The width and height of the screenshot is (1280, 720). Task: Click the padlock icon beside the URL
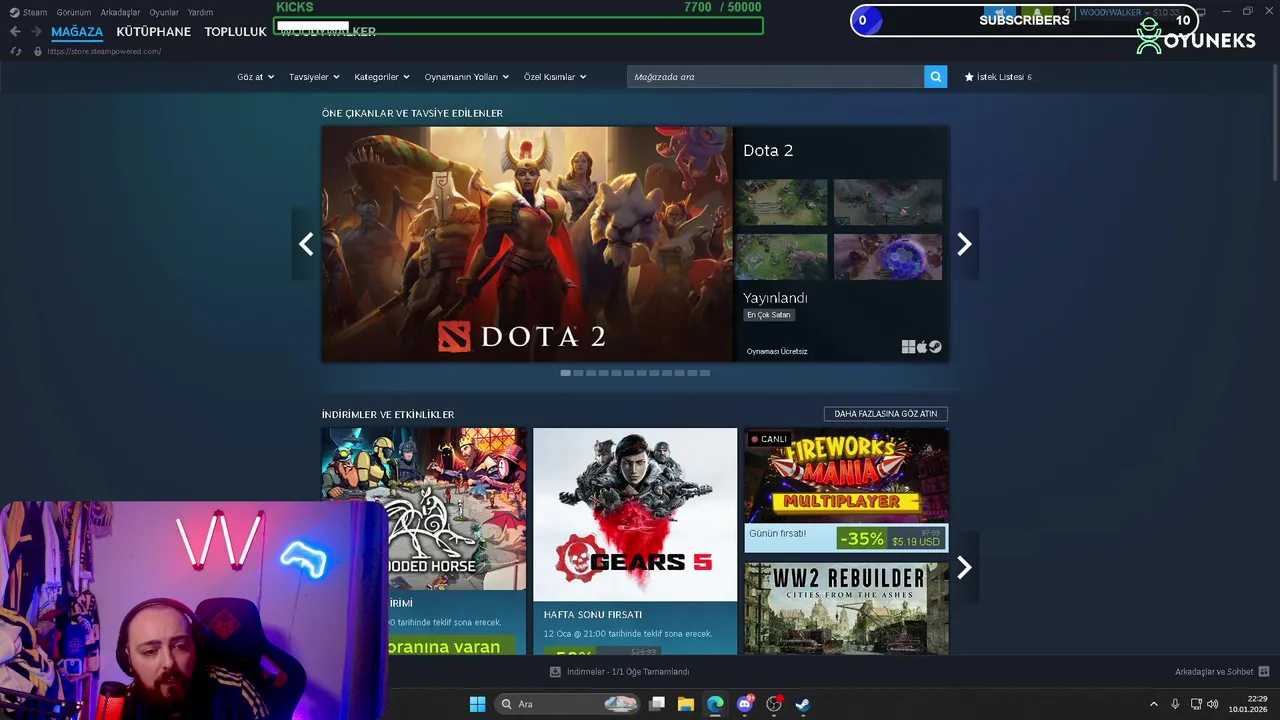tap(40, 51)
